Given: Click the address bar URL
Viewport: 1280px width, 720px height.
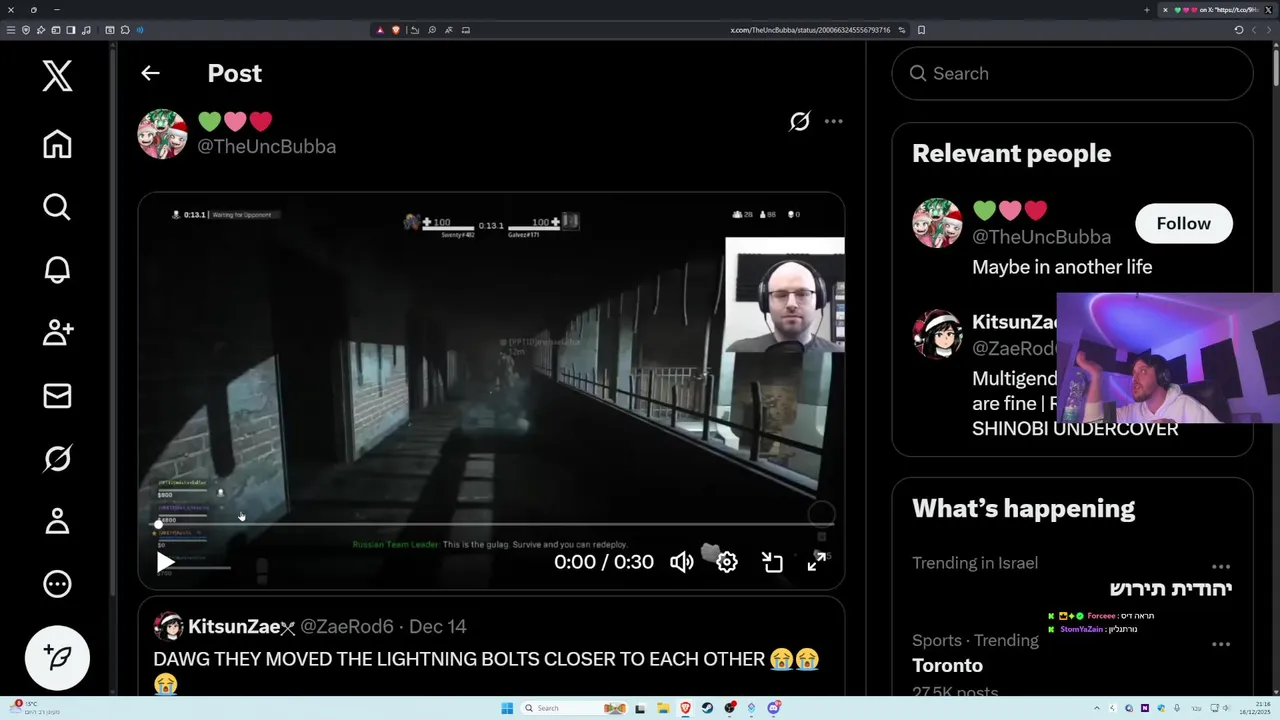Looking at the screenshot, I should 810,30.
